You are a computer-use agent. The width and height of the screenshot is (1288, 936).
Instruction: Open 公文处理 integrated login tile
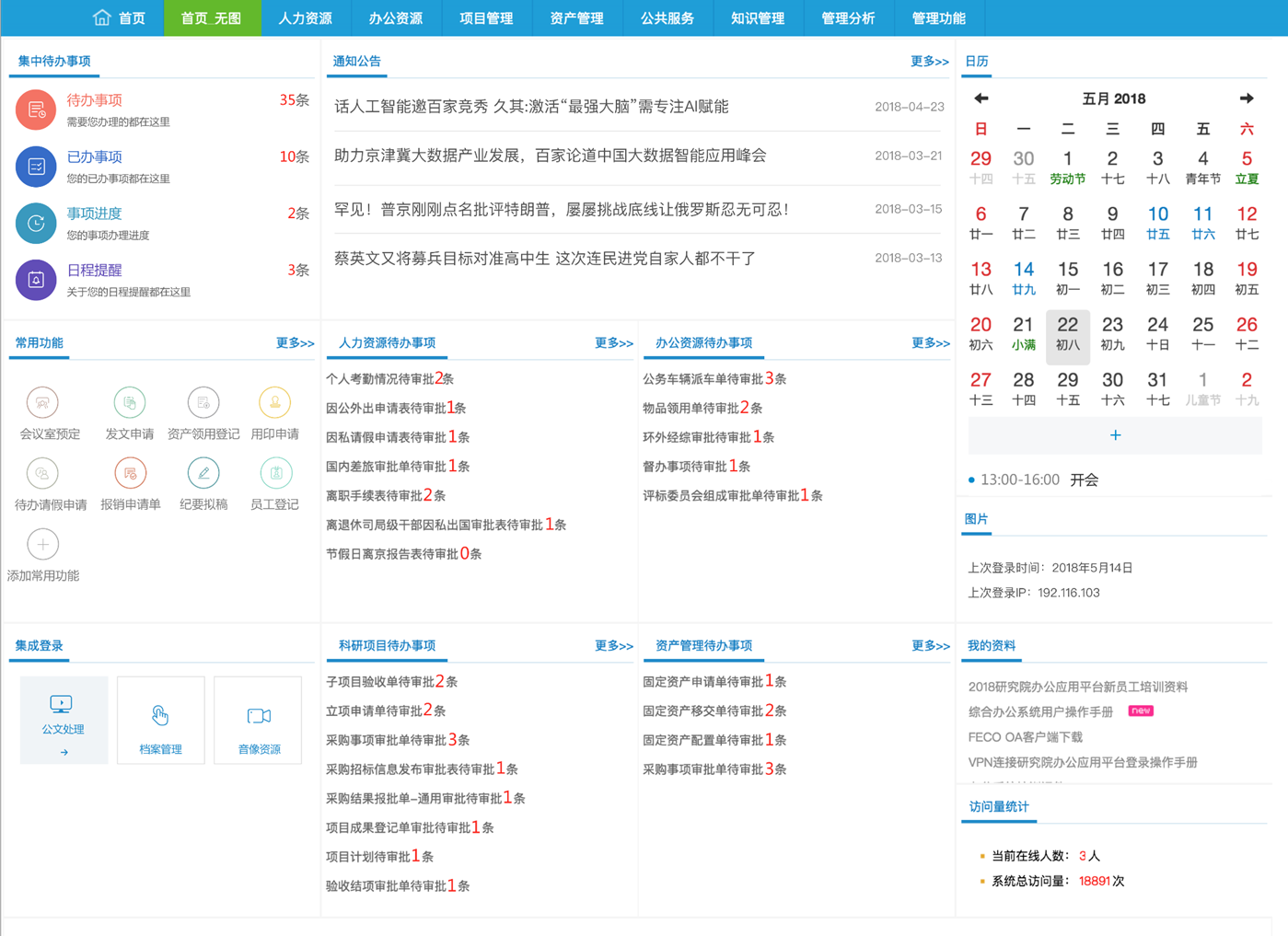[x=64, y=720]
